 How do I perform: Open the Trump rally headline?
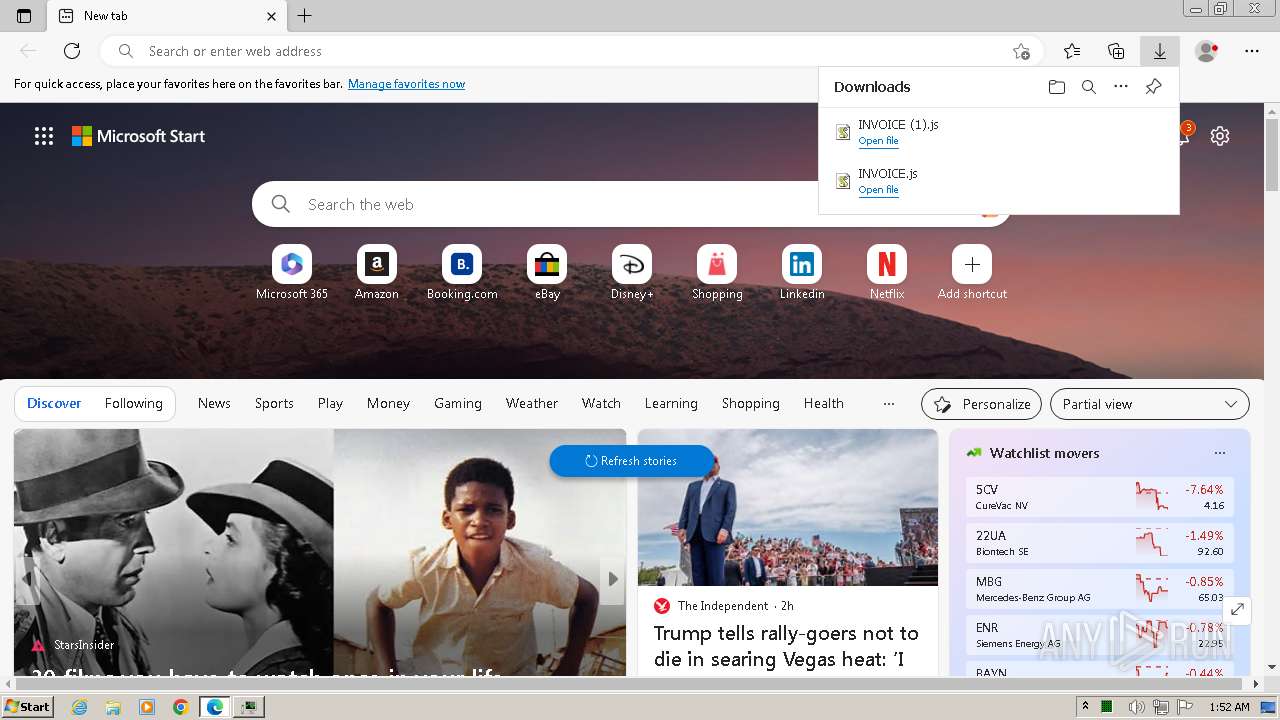[786, 646]
